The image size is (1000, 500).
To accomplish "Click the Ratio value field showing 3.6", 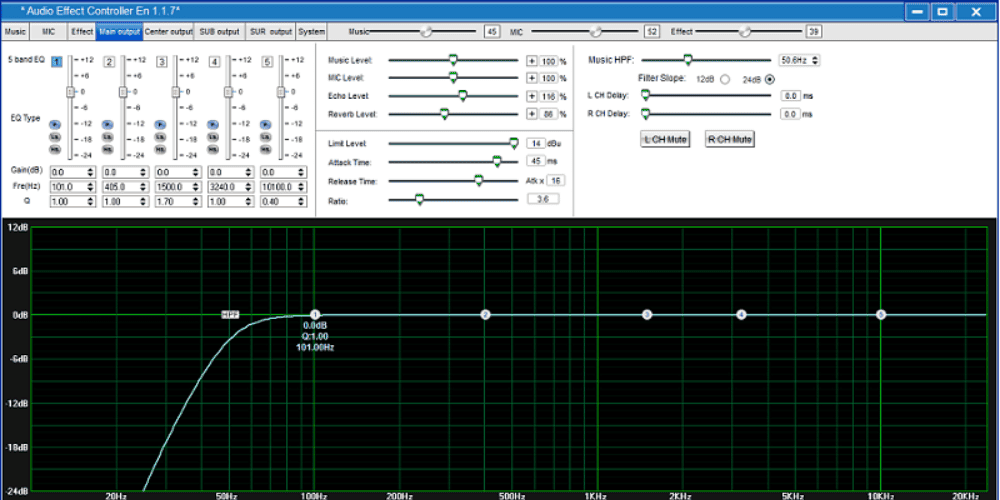I will point(543,199).
